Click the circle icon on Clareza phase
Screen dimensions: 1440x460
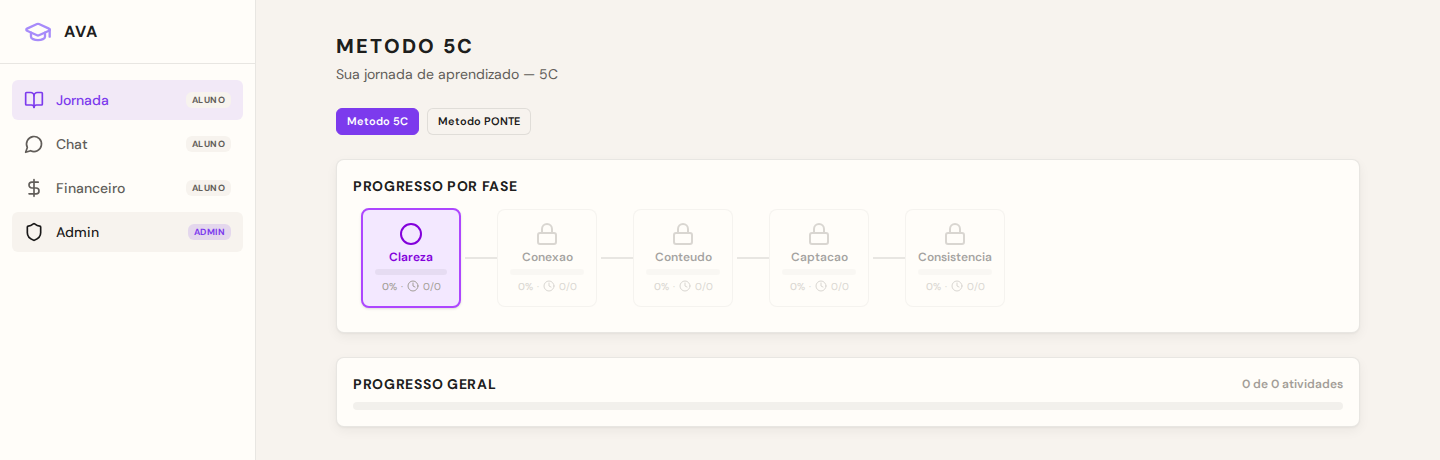411,234
